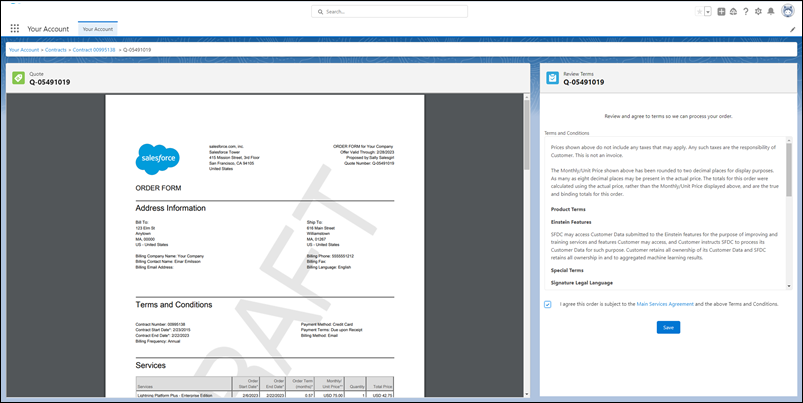
Task: Click the Address Information heading
Action: tap(171, 208)
